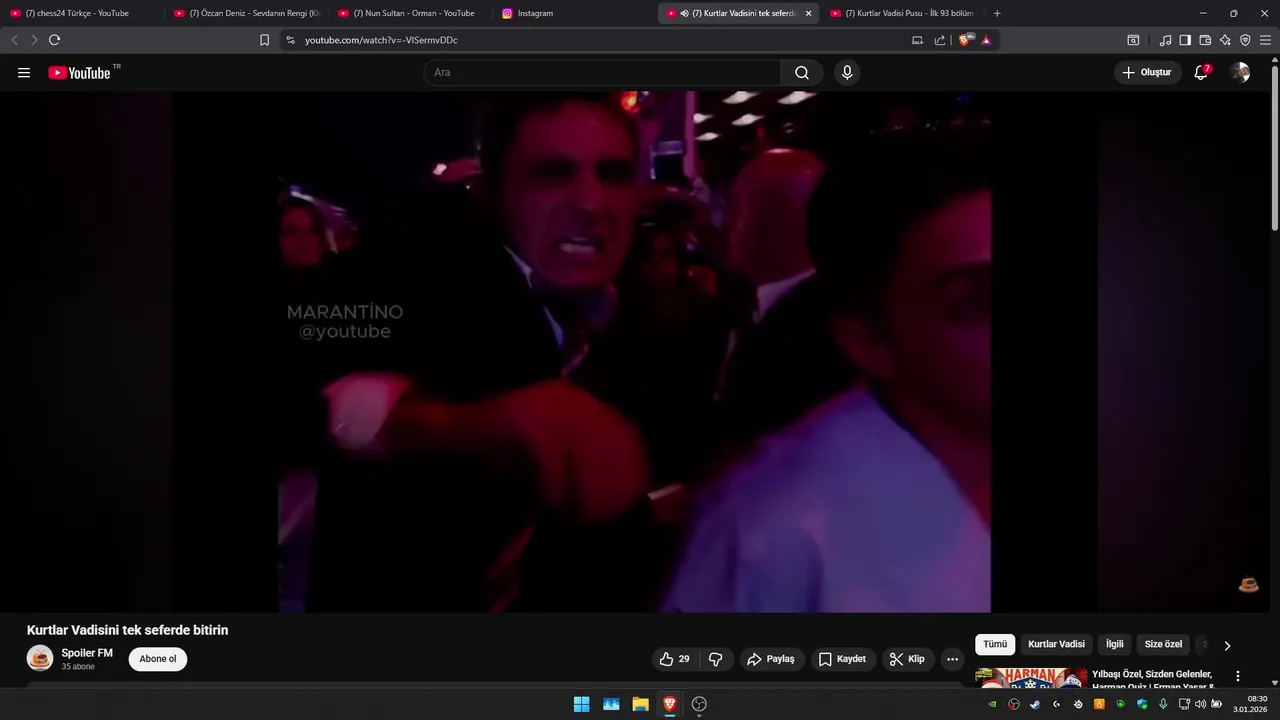
Task: Click the search magnifier button
Action: pos(802,73)
